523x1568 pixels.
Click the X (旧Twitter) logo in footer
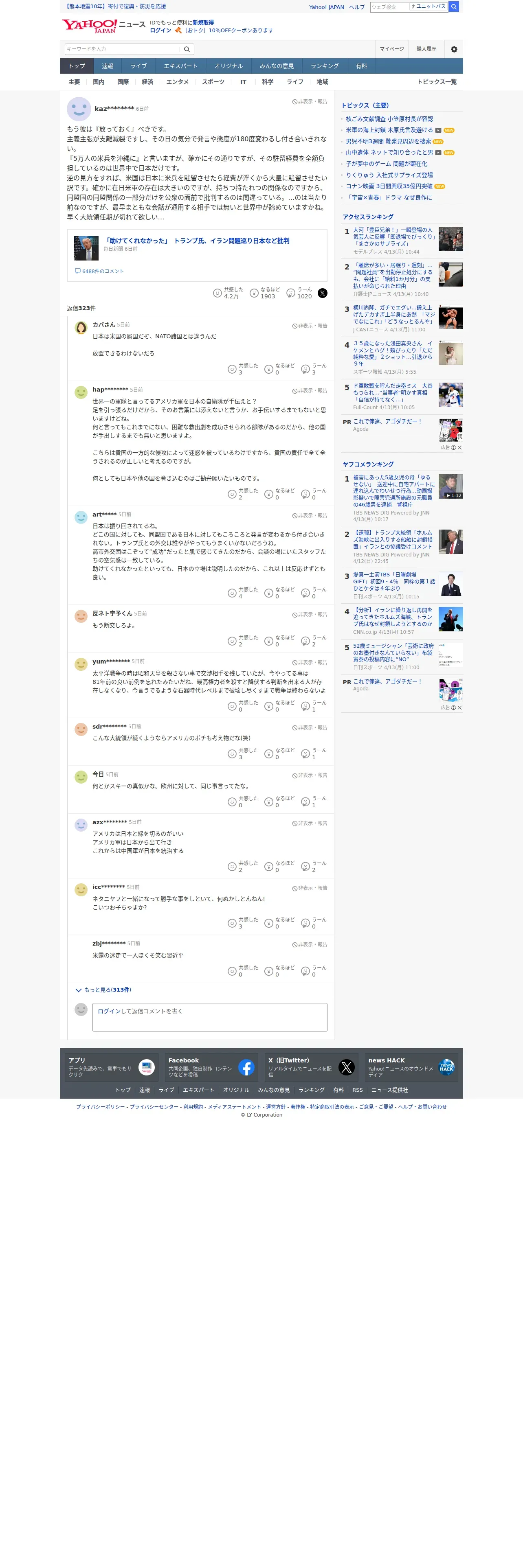click(347, 1067)
